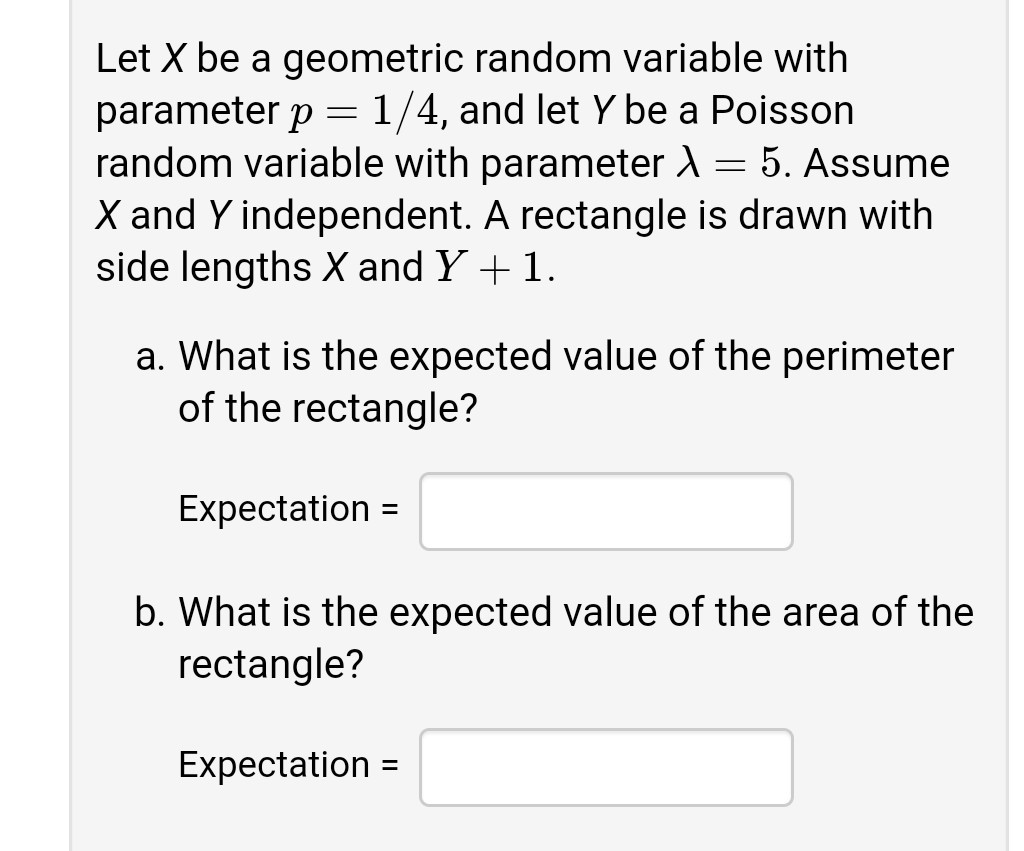The width and height of the screenshot is (1024, 851).
Task: Click the perimeter Expectation answer field
Action: [605, 510]
